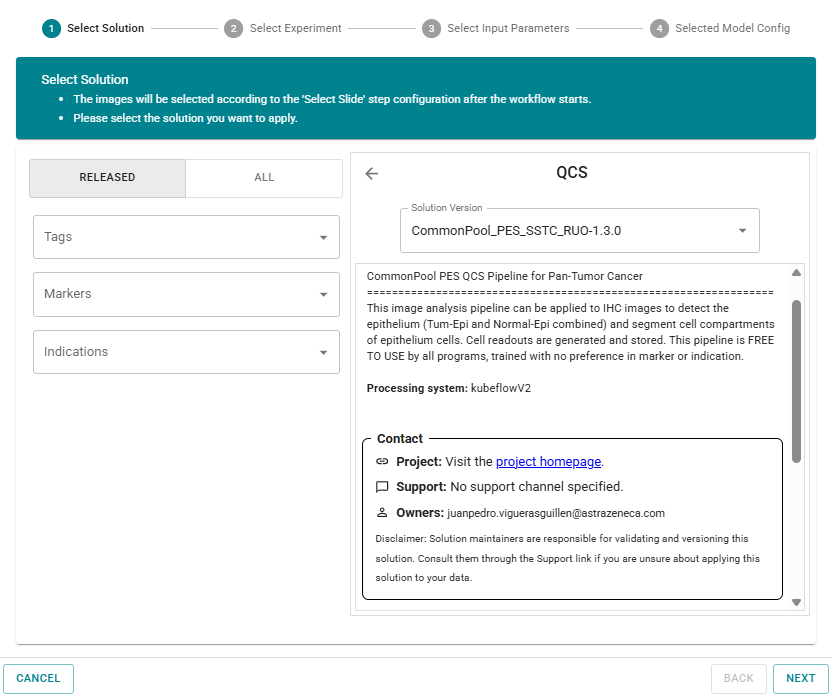
Task: Open the Tags dropdown
Action: (x=186, y=237)
